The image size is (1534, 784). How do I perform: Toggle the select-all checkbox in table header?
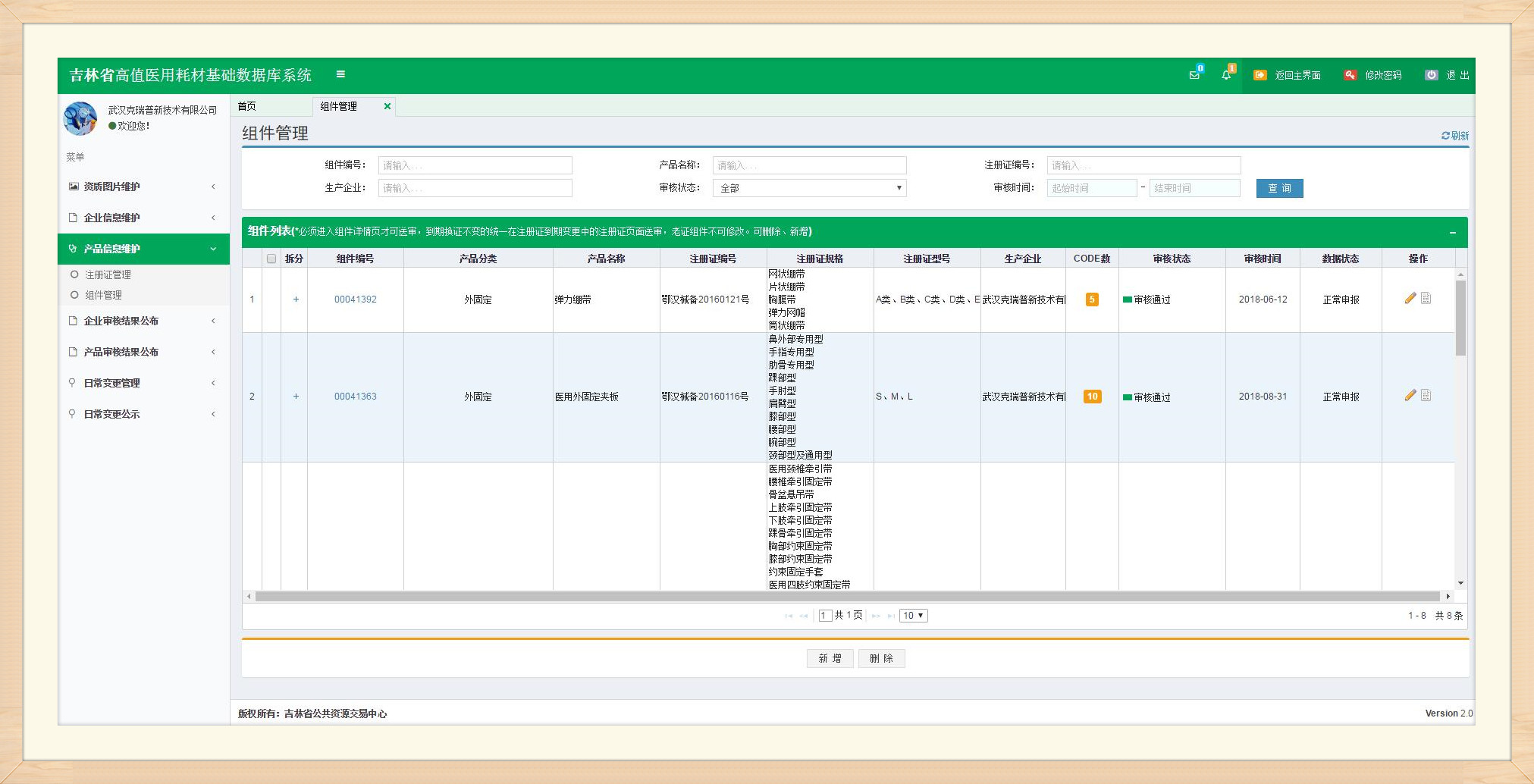(271, 259)
